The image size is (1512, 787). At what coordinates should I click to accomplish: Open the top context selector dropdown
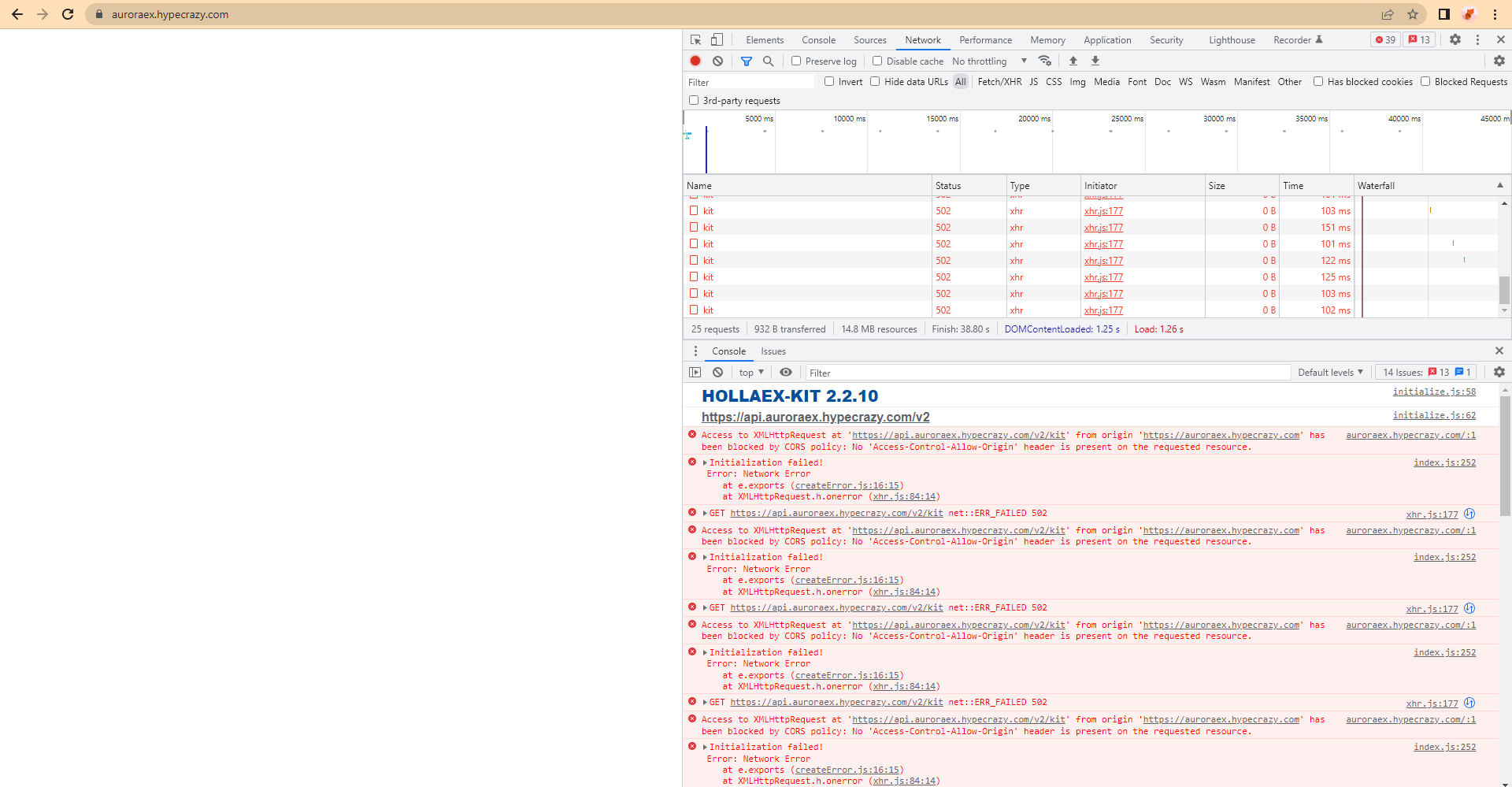click(751, 373)
